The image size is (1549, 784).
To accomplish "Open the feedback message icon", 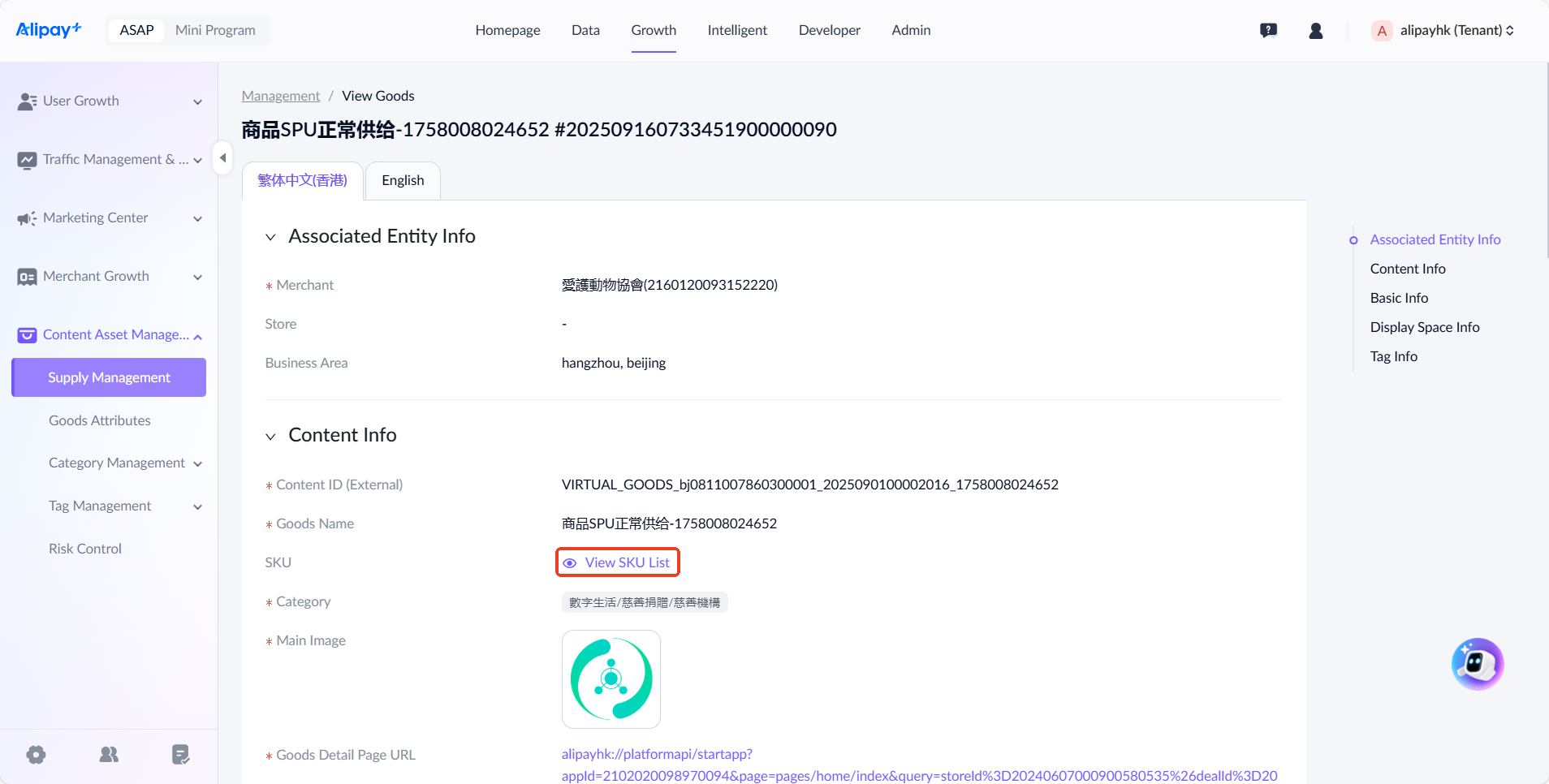I will click(1268, 31).
